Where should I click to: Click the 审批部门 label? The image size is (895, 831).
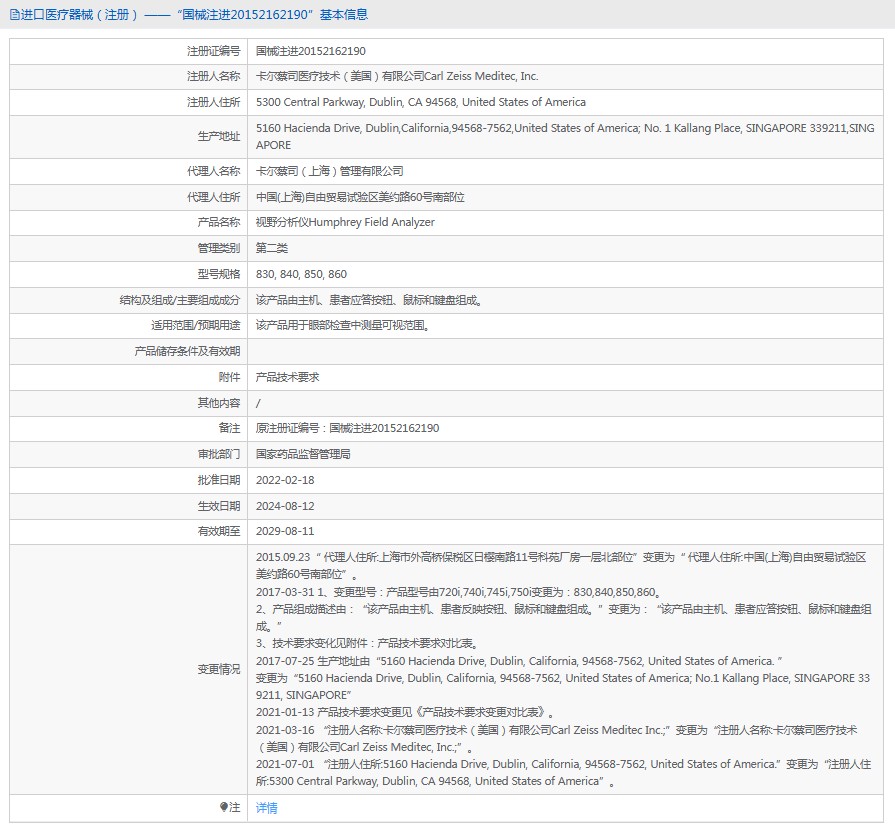[219, 455]
